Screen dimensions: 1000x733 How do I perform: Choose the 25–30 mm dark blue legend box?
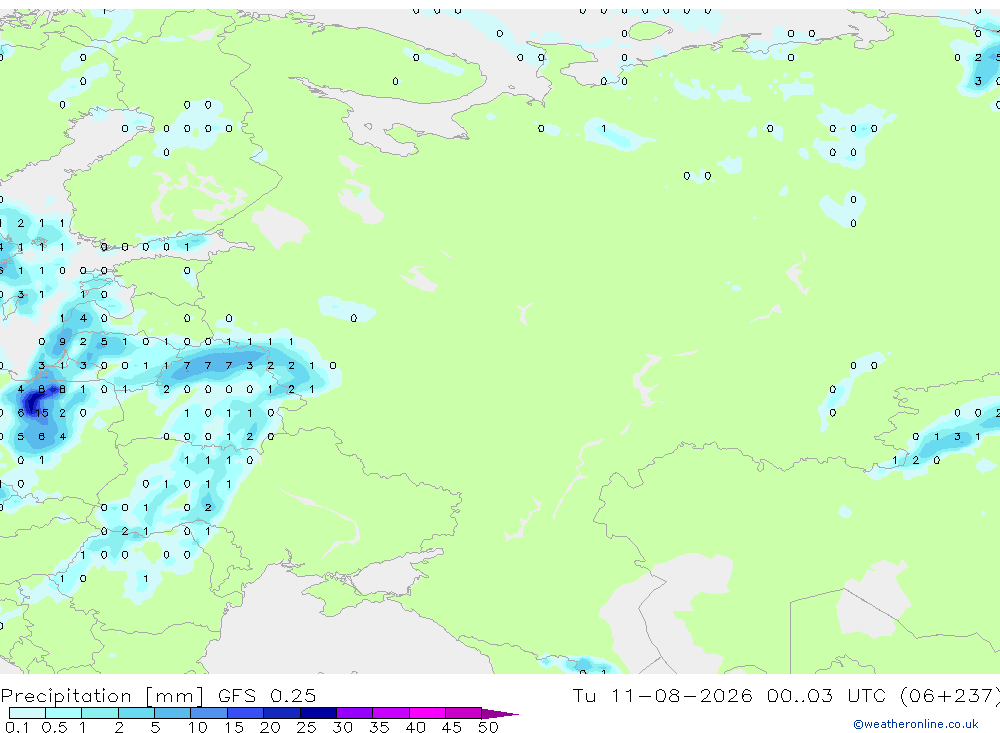click(318, 713)
